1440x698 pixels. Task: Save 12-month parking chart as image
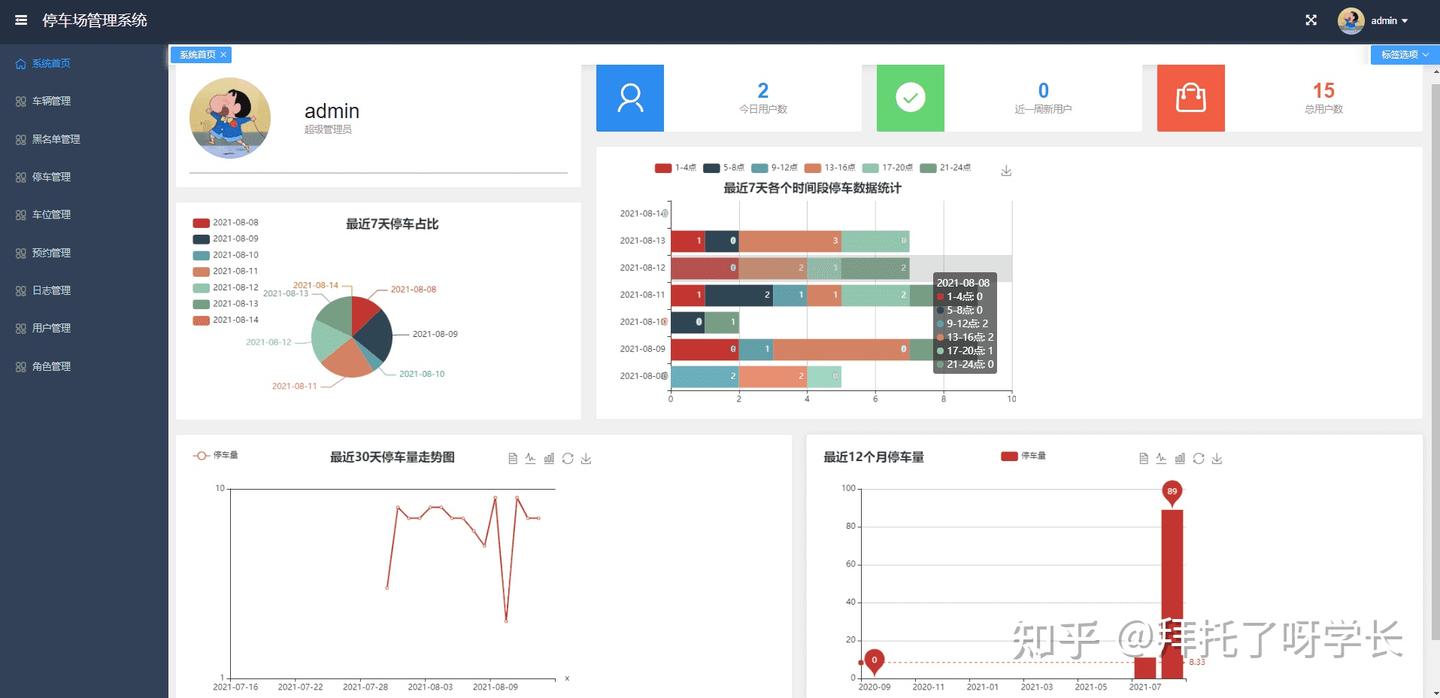point(1217,459)
